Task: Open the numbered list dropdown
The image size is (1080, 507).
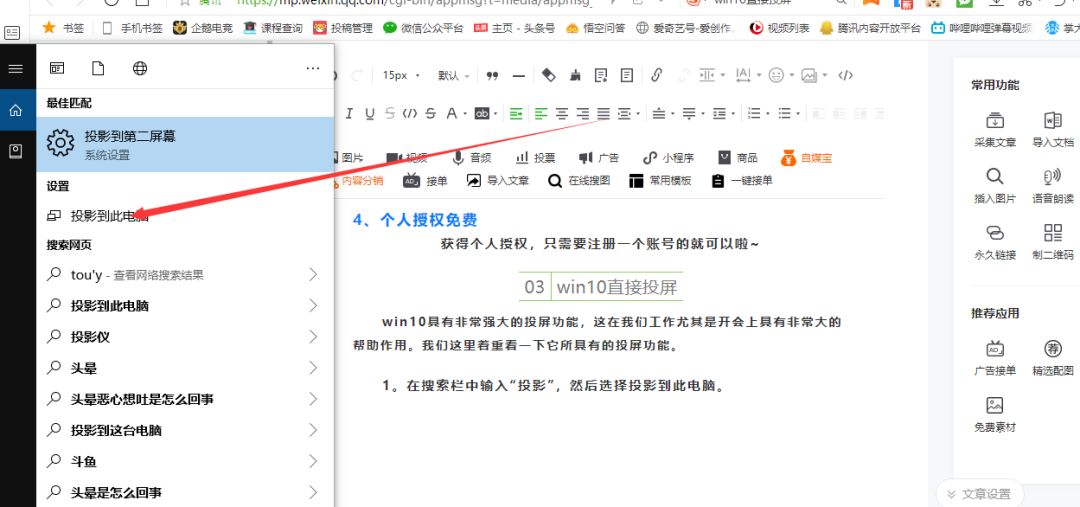Action: click(758, 114)
